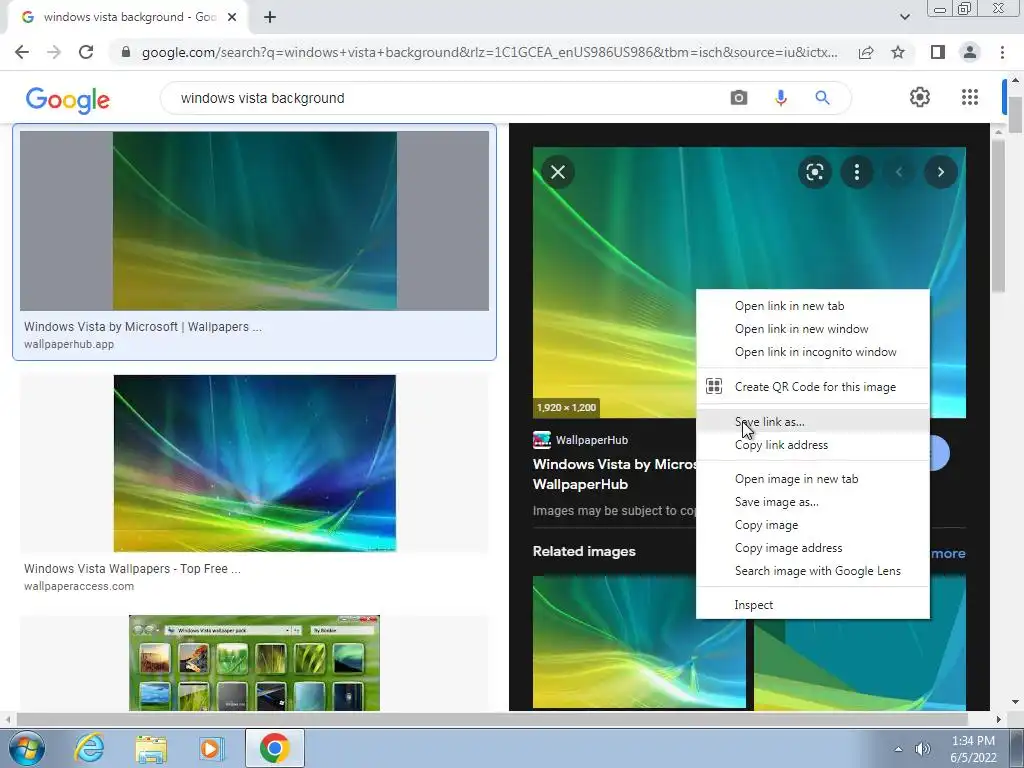Open the Windows Vista by Microsoft thumbnail
This screenshot has height=768, width=1024.
255,221
